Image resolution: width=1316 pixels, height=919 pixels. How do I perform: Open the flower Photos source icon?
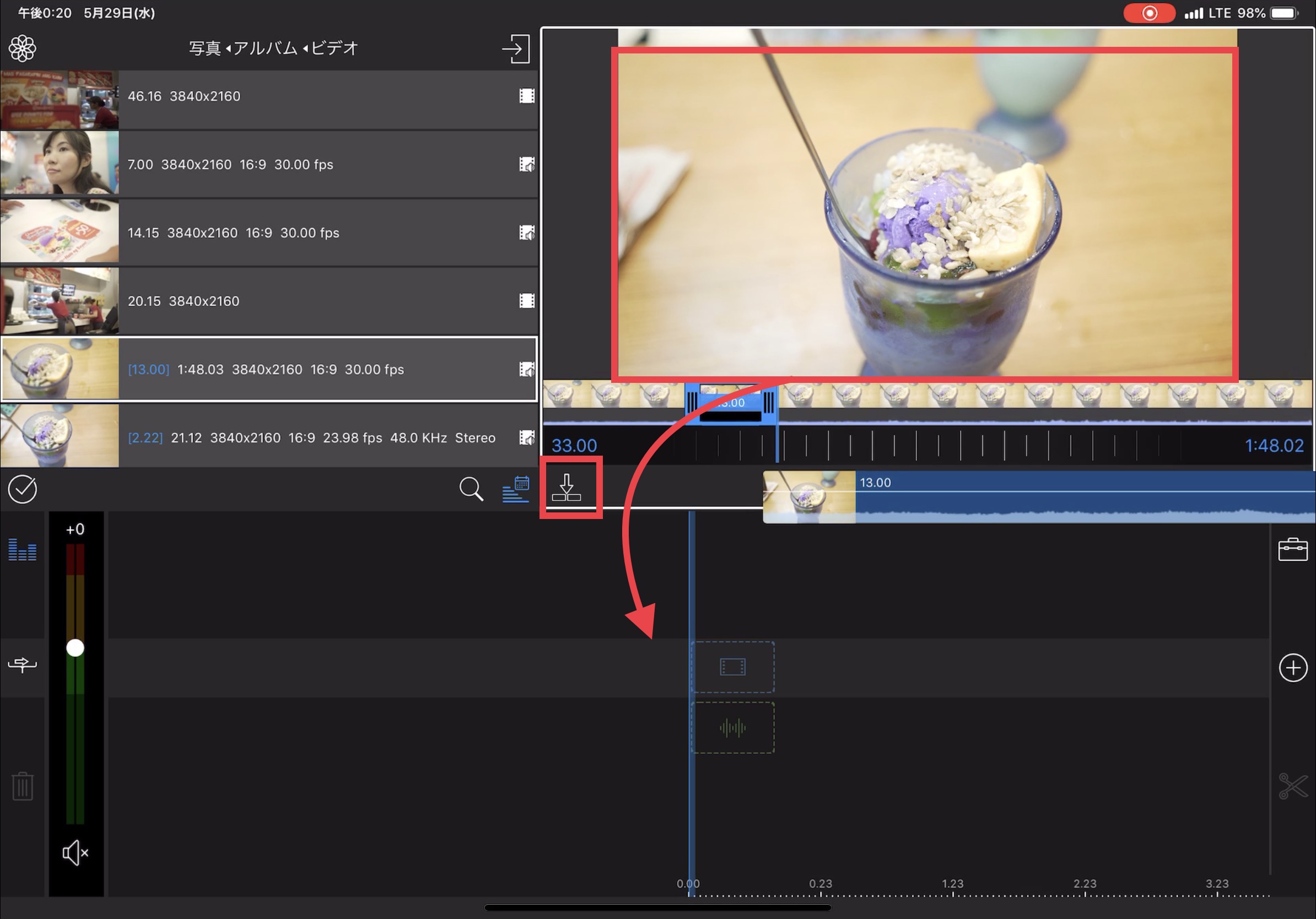[23, 48]
